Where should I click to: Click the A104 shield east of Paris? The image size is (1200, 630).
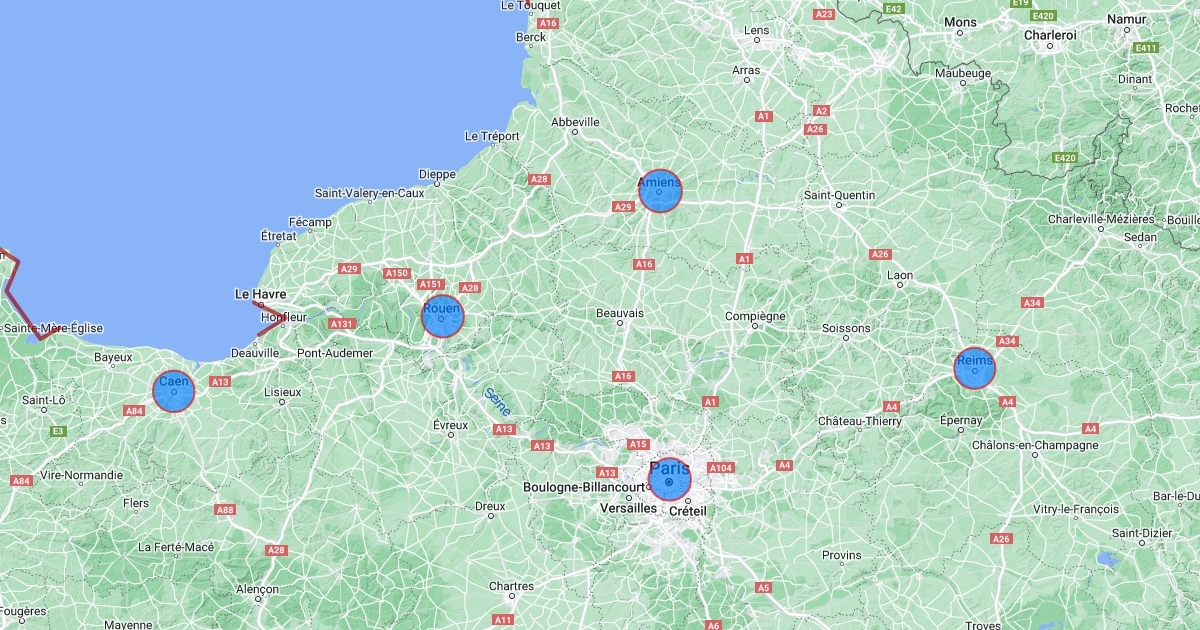coord(721,468)
